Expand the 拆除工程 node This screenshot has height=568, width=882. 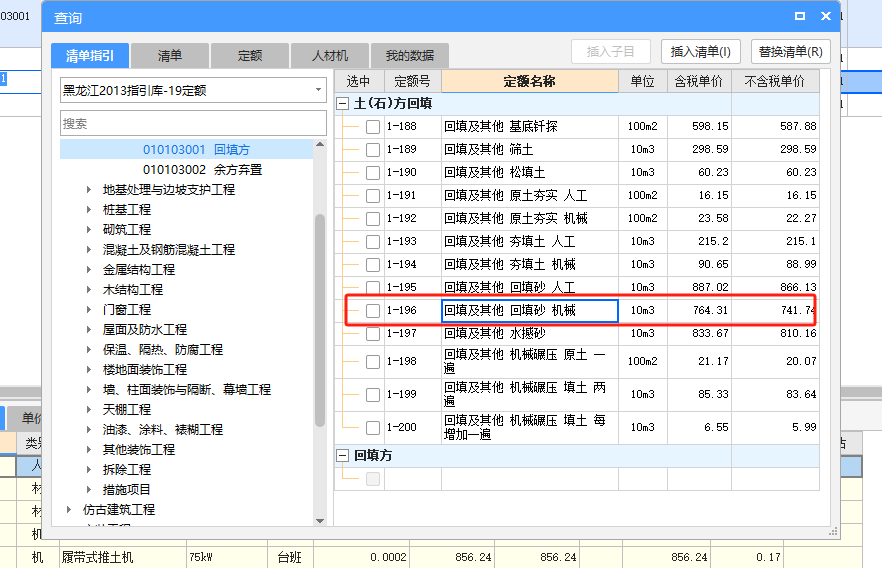point(88,470)
